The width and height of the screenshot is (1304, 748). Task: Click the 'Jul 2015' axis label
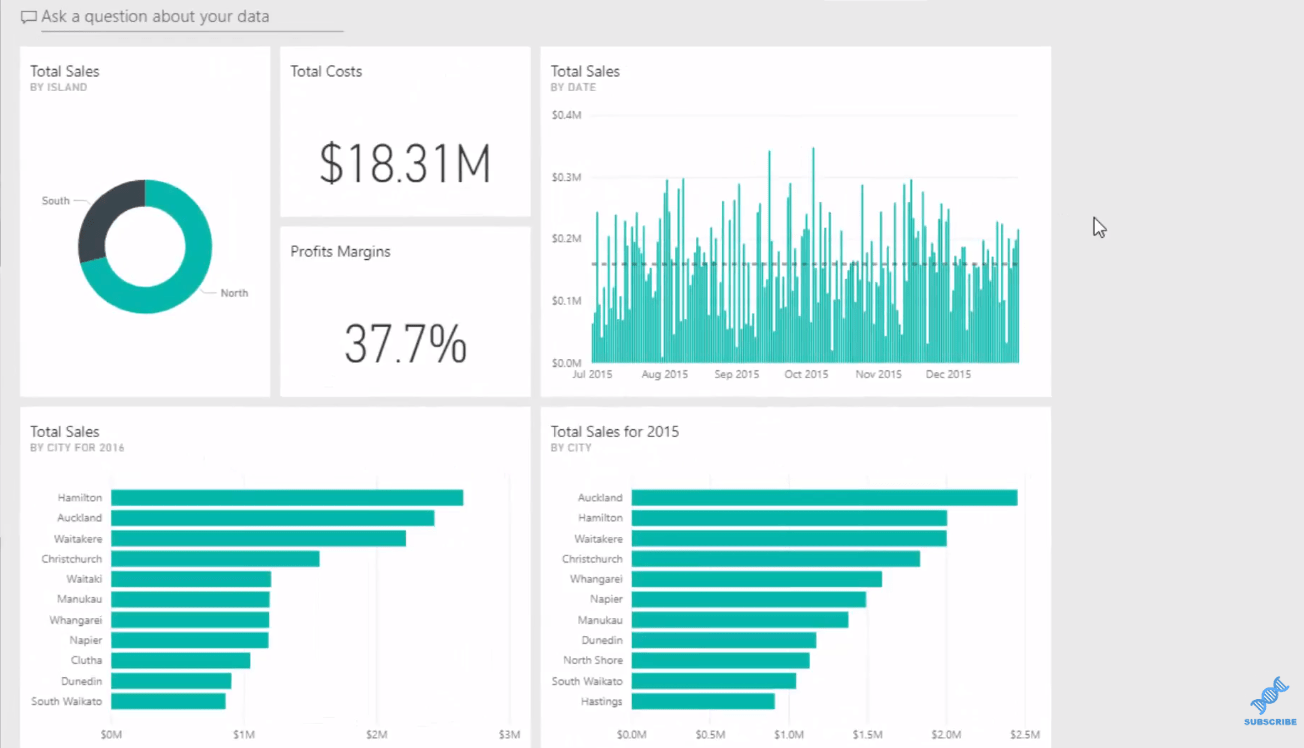pos(592,374)
